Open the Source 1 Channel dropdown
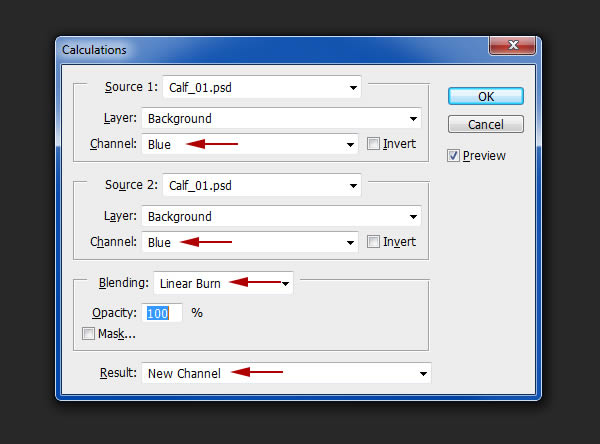The width and height of the screenshot is (600, 444). click(x=250, y=144)
